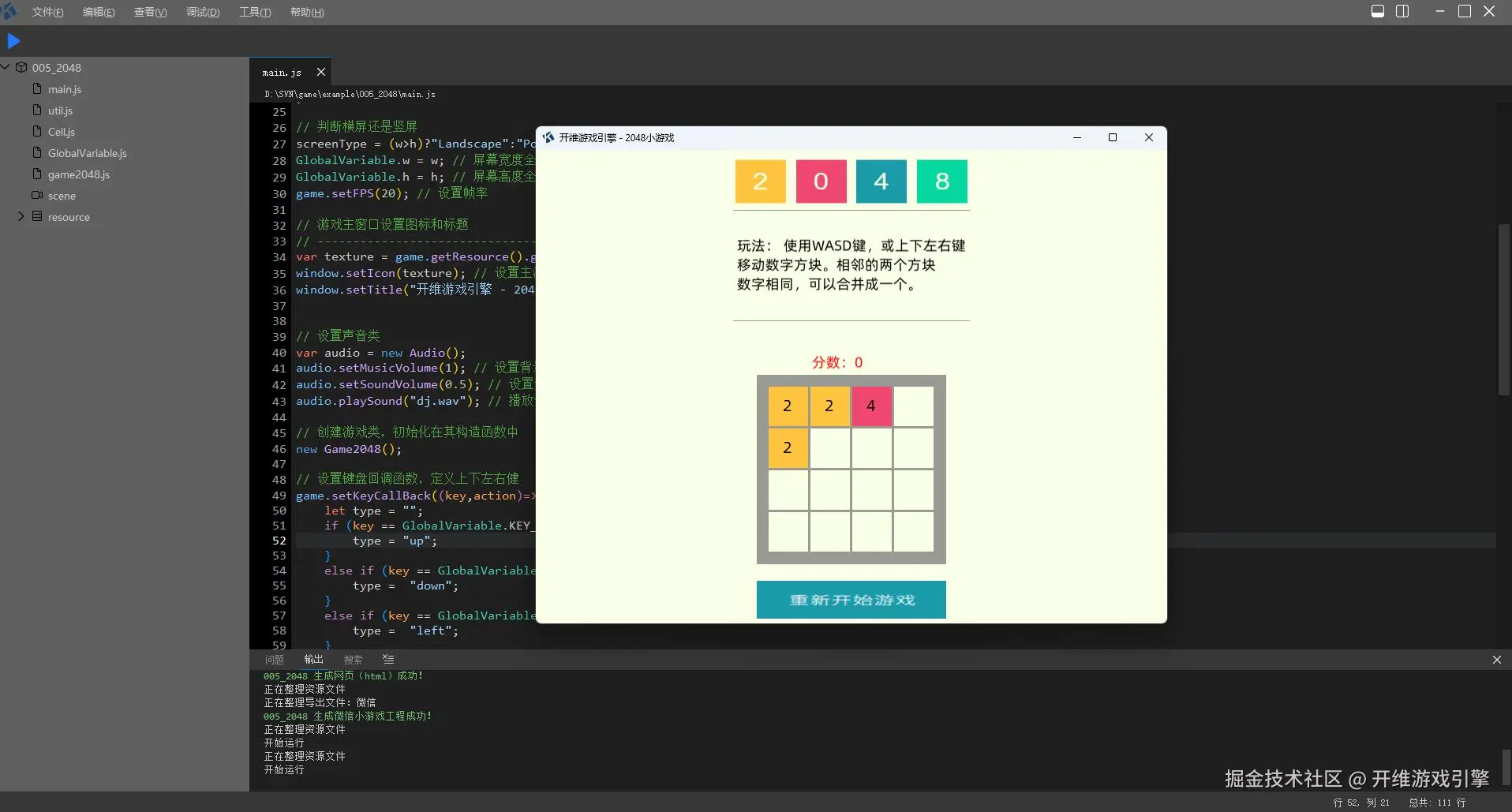1512x812 pixels.
Task: Open the 帮助(H) menu
Action: (307, 12)
